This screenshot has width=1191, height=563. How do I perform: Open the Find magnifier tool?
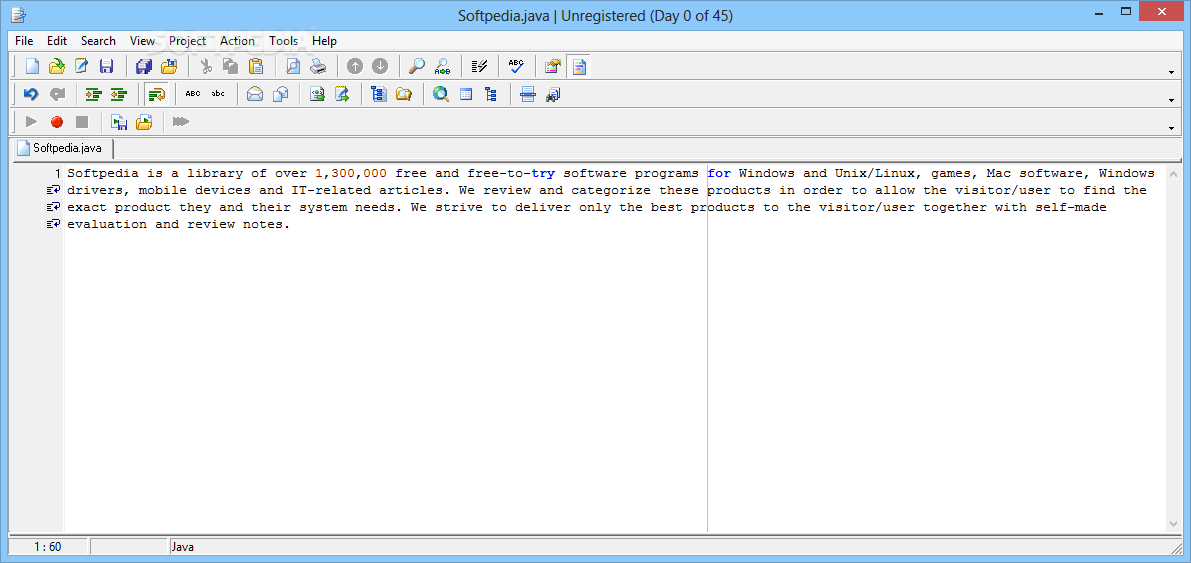click(x=417, y=67)
